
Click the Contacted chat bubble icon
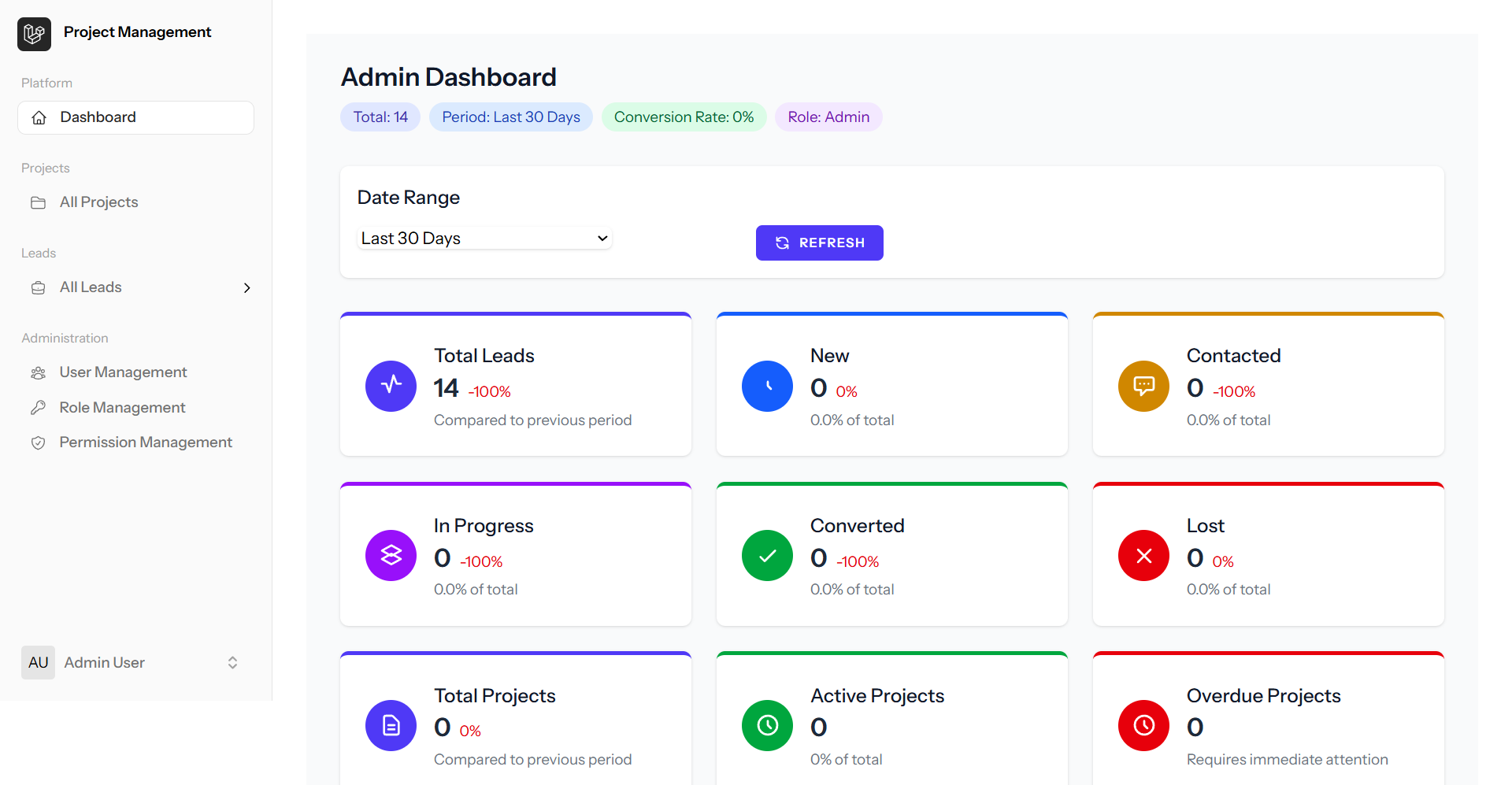(x=1143, y=386)
